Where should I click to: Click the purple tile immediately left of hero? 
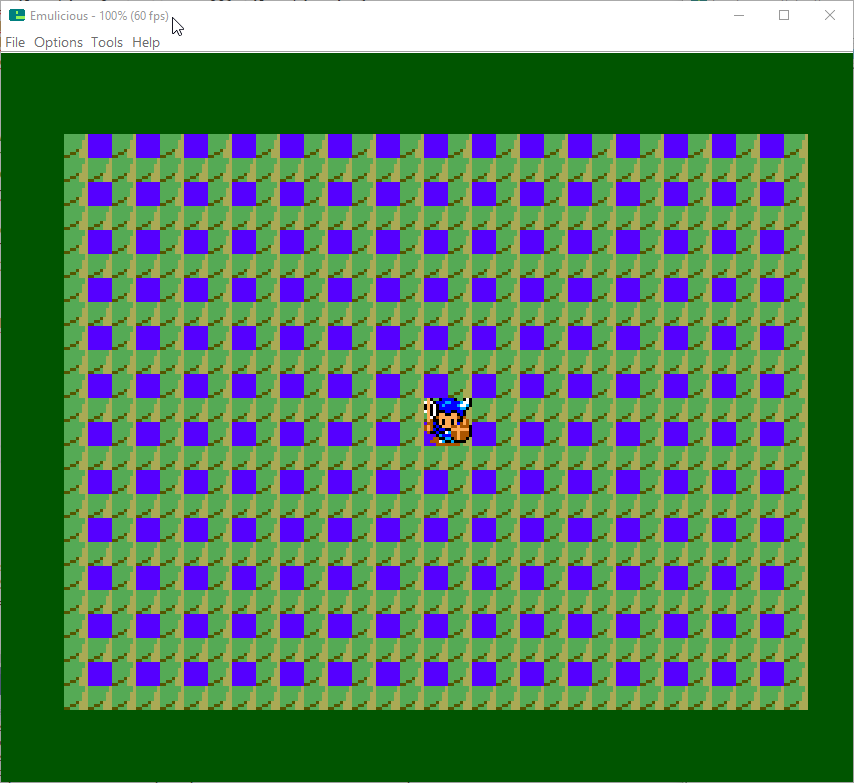point(388,433)
